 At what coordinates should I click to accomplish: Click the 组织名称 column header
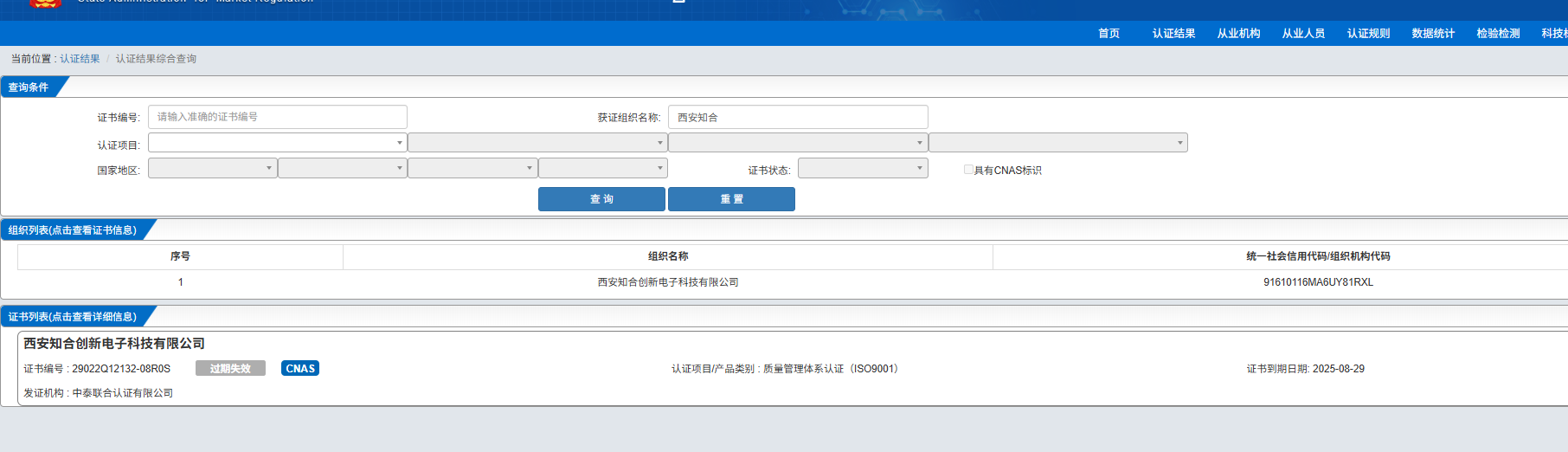668,256
